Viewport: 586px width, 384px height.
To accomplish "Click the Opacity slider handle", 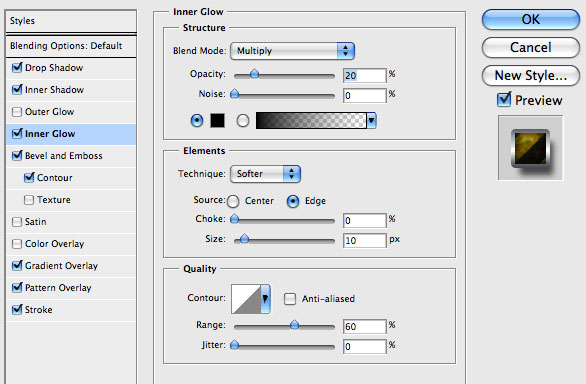I will pos(255,73).
